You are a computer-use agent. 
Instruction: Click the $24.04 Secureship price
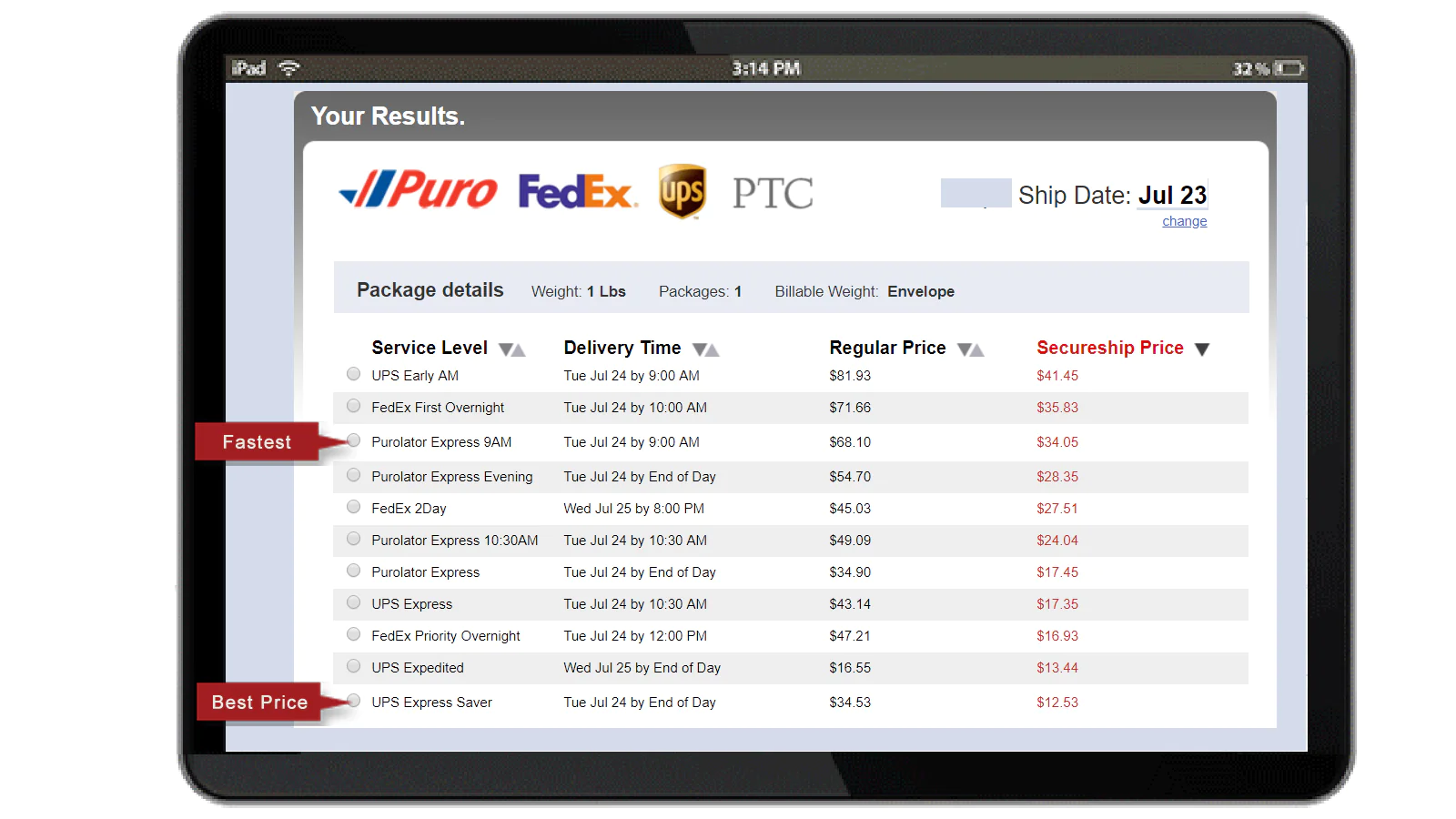1057,541
